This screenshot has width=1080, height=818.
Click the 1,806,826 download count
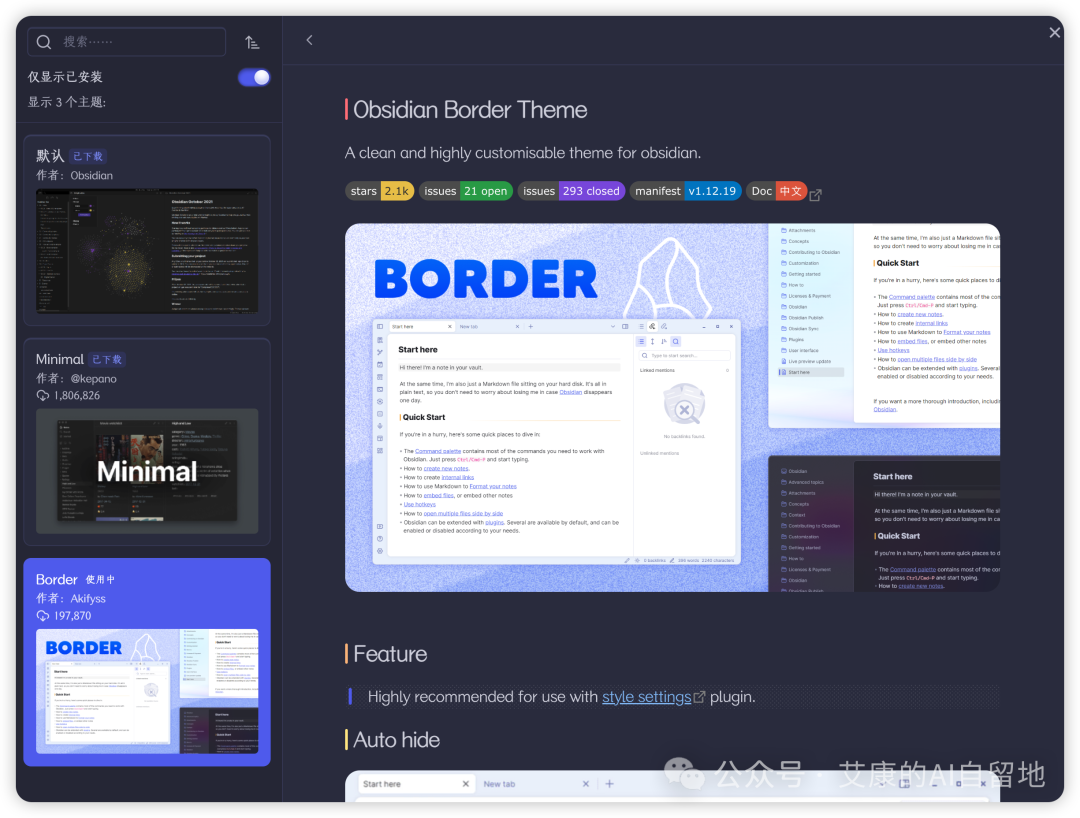pos(77,396)
